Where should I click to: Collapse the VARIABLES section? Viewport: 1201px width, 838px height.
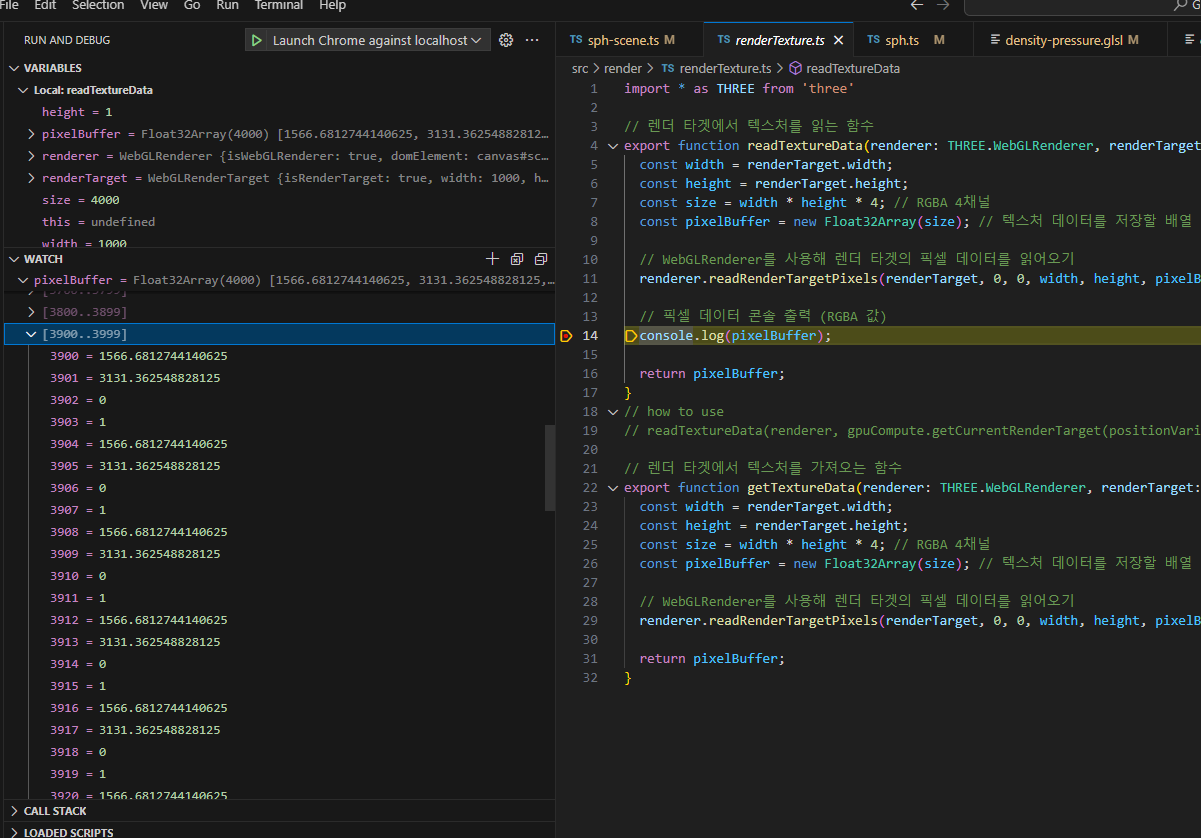tap(15, 68)
